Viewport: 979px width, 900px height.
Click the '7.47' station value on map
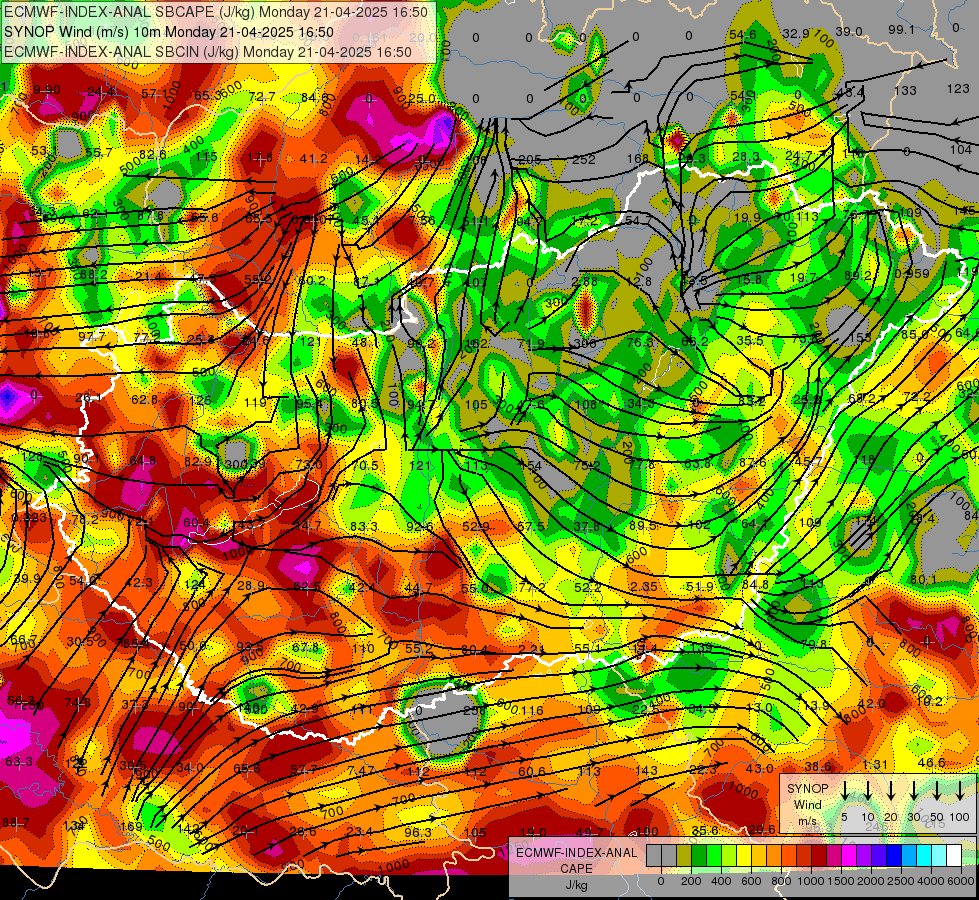click(361, 771)
